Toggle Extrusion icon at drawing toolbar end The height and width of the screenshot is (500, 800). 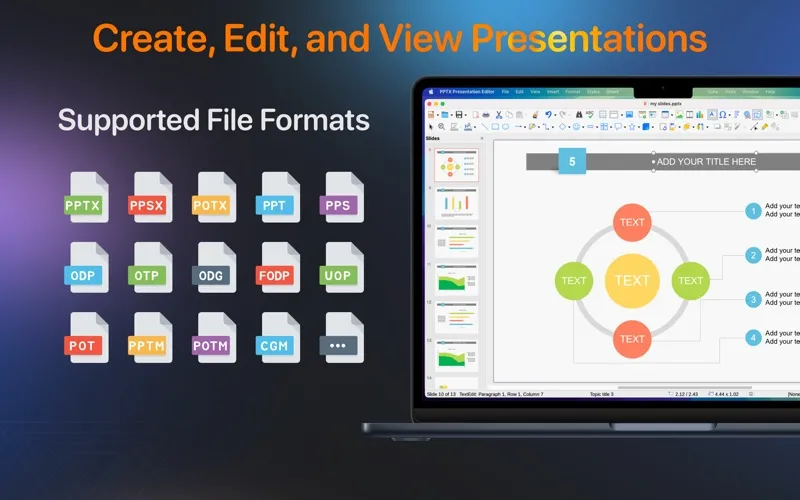point(775,127)
